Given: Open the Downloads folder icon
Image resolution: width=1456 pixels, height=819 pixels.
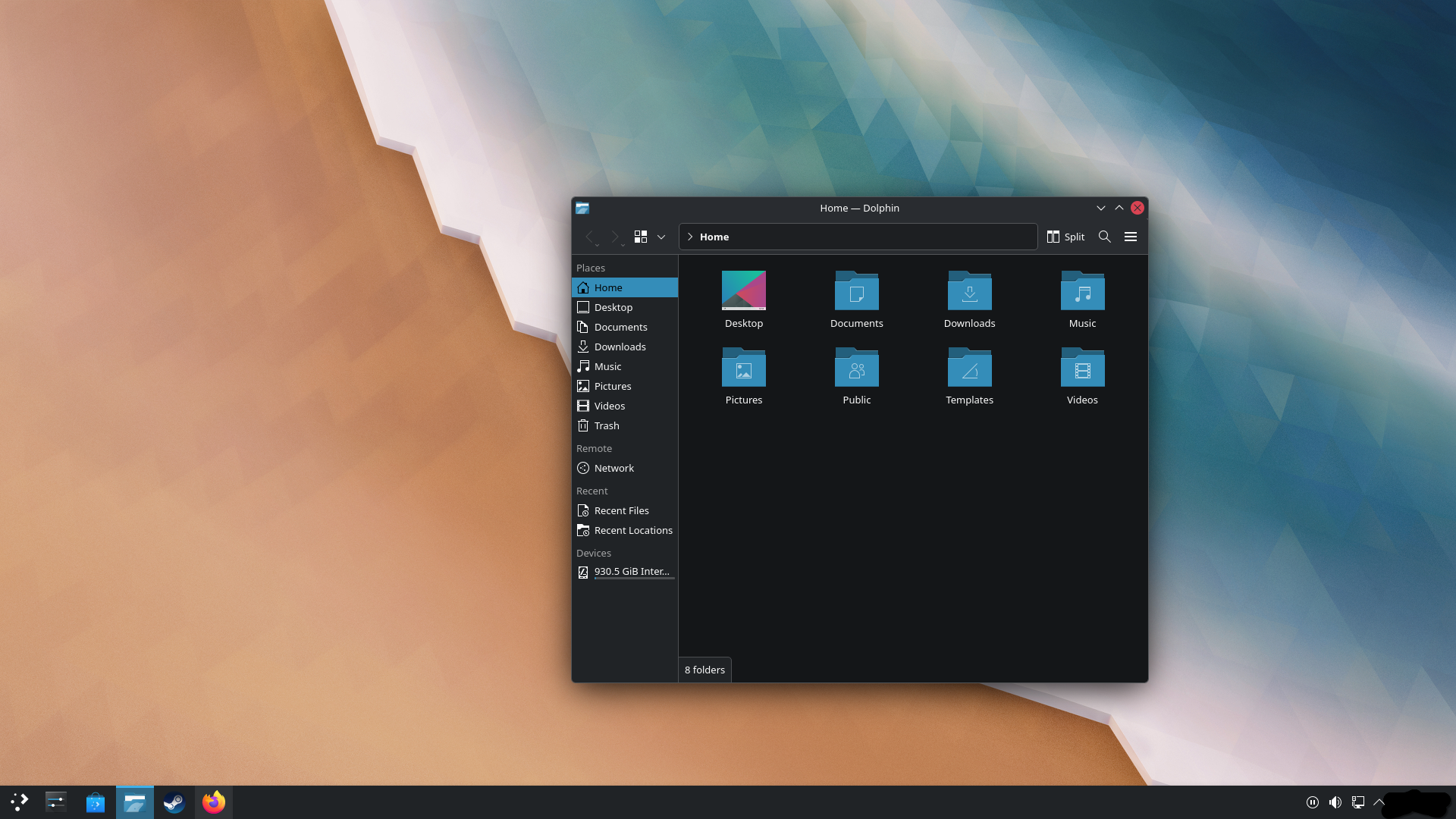Looking at the screenshot, I should coord(969,292).
